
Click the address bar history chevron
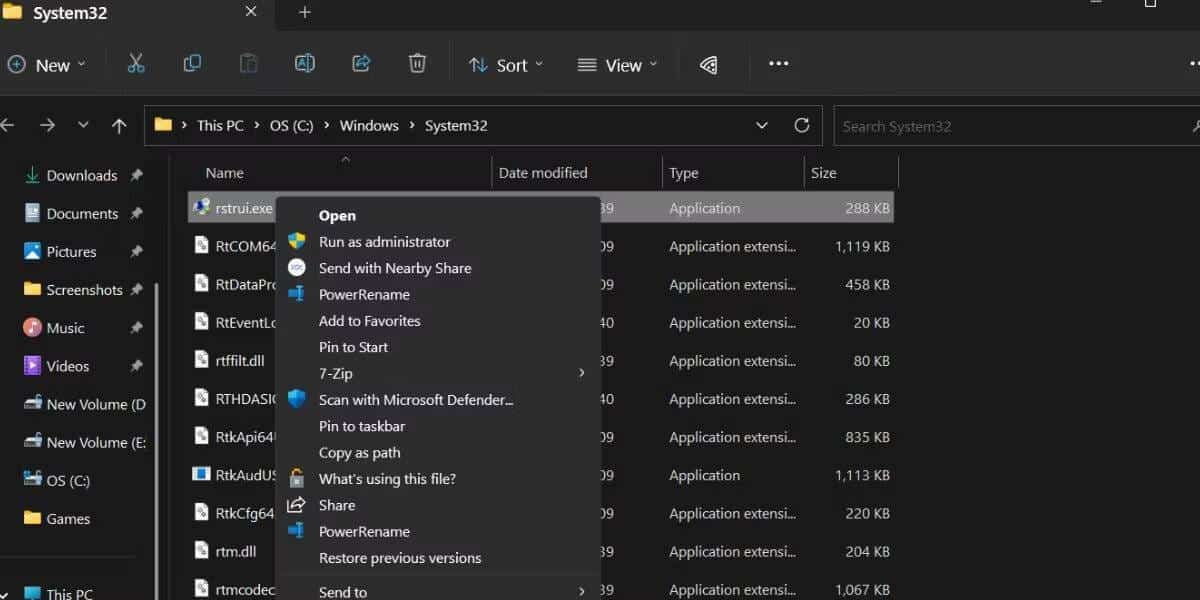coord(761,125)
